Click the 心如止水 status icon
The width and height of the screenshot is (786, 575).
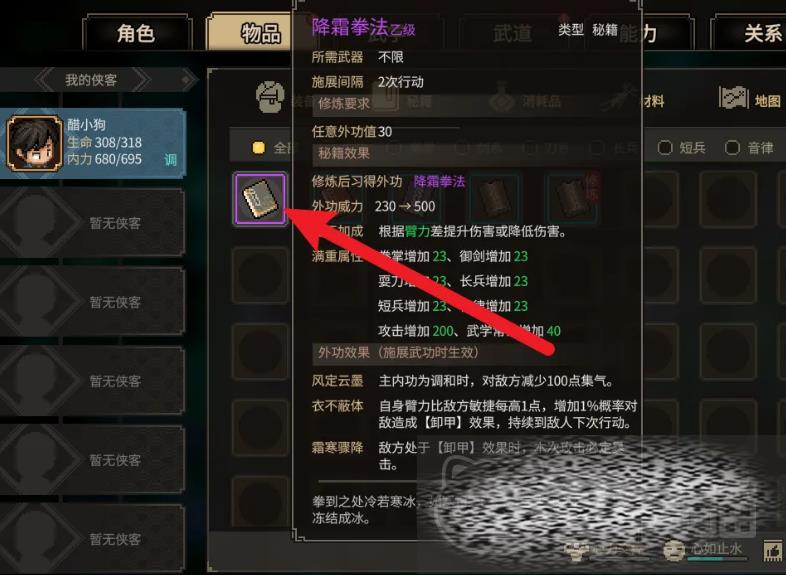coord(674,550)
